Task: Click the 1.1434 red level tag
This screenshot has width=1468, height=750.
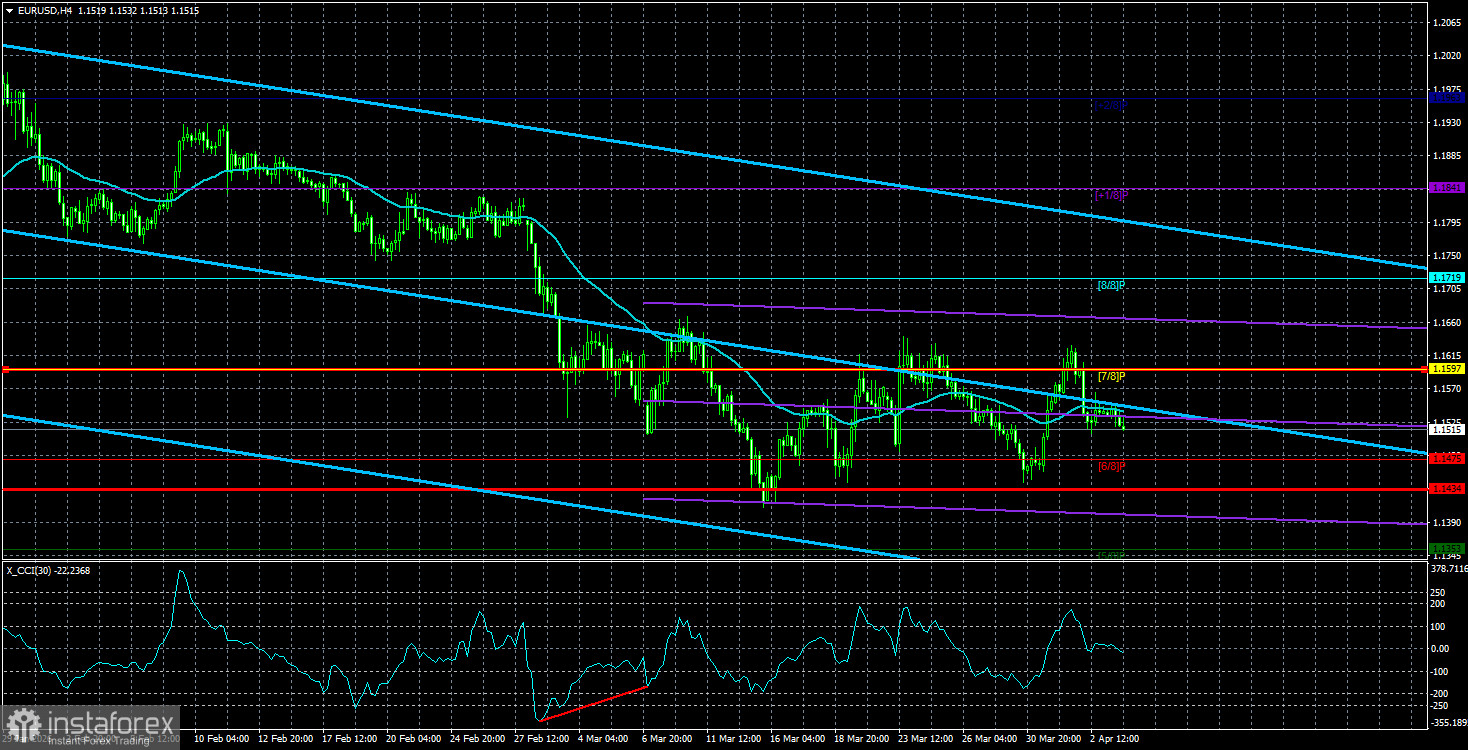Action: [x=1447, y=489]
